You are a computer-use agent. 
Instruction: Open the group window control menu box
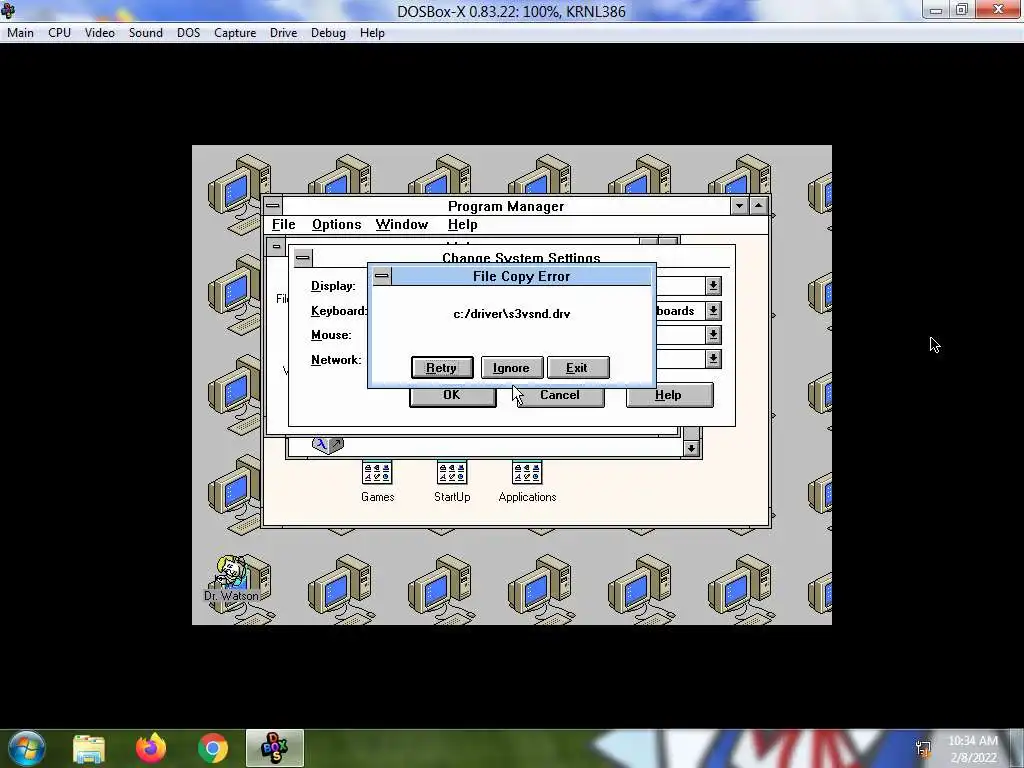click(276, 247)
